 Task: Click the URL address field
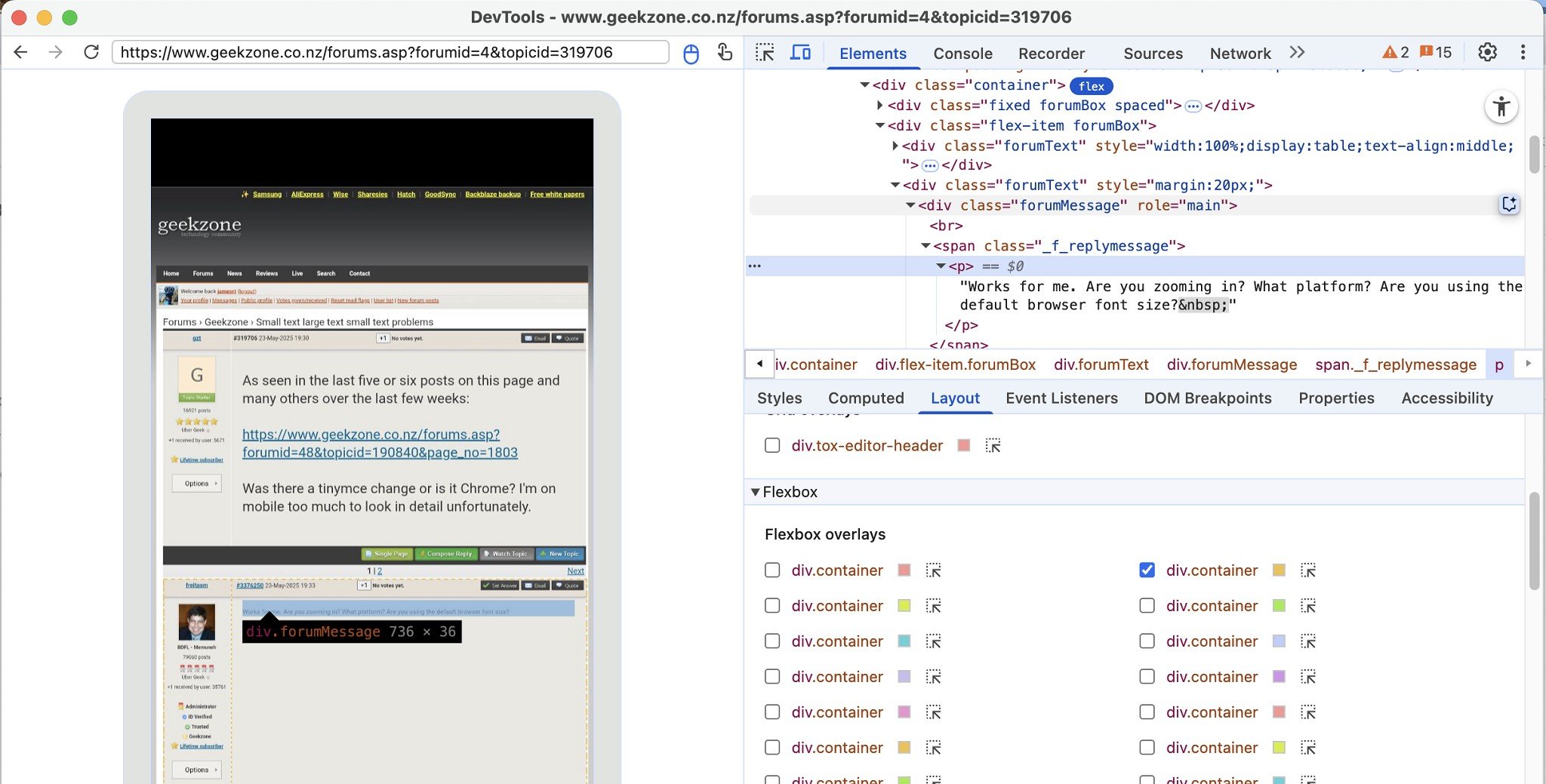pos(390,52)
